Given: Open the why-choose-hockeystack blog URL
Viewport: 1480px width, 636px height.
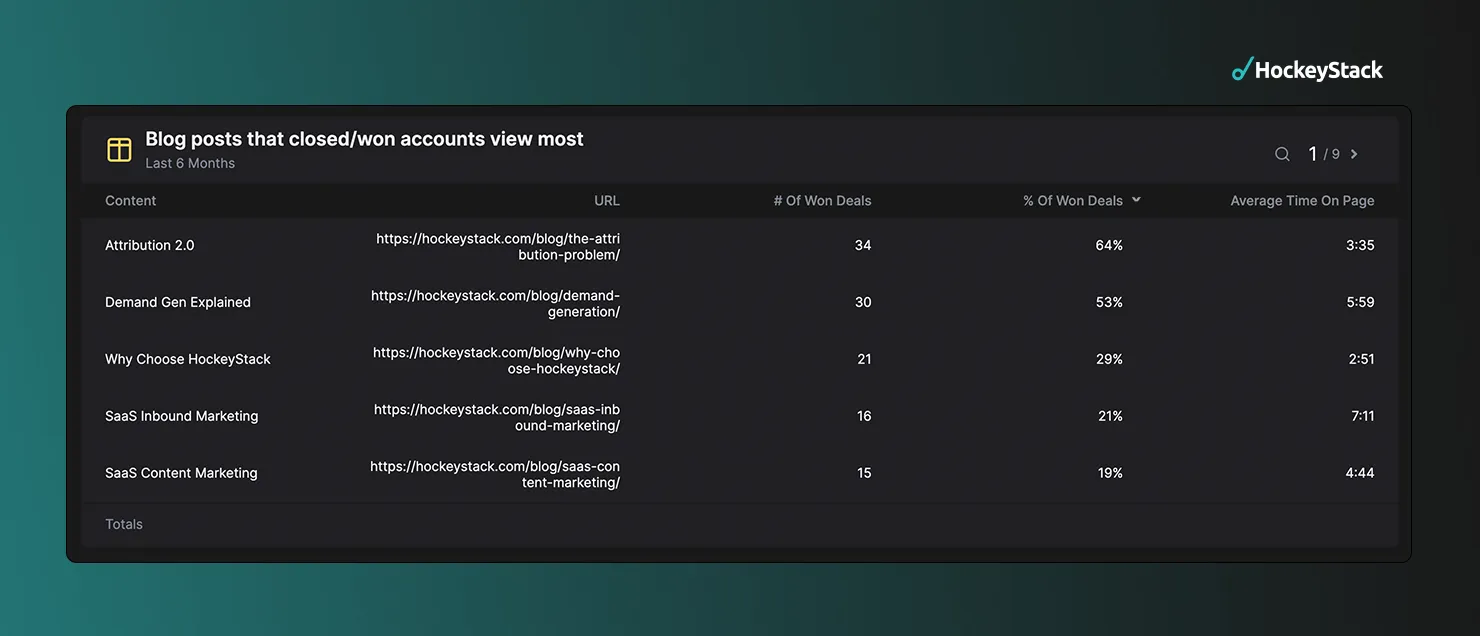Looking at the screenshot, I should point(497,361).
